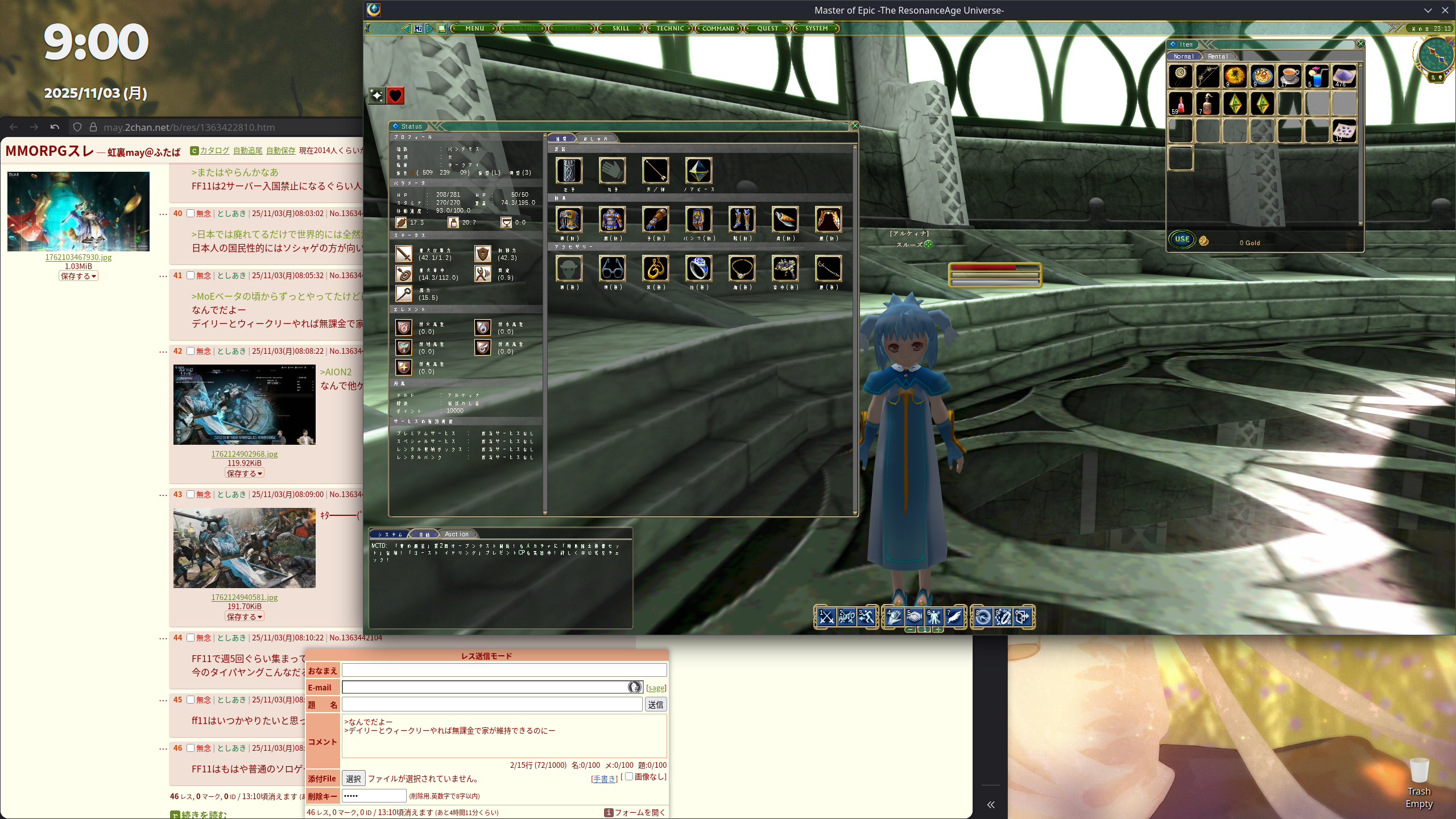The image size is (1456, 819).
Task: Open 保存する dropdown under 1762103467930.jpg
Action: point(78,276)
